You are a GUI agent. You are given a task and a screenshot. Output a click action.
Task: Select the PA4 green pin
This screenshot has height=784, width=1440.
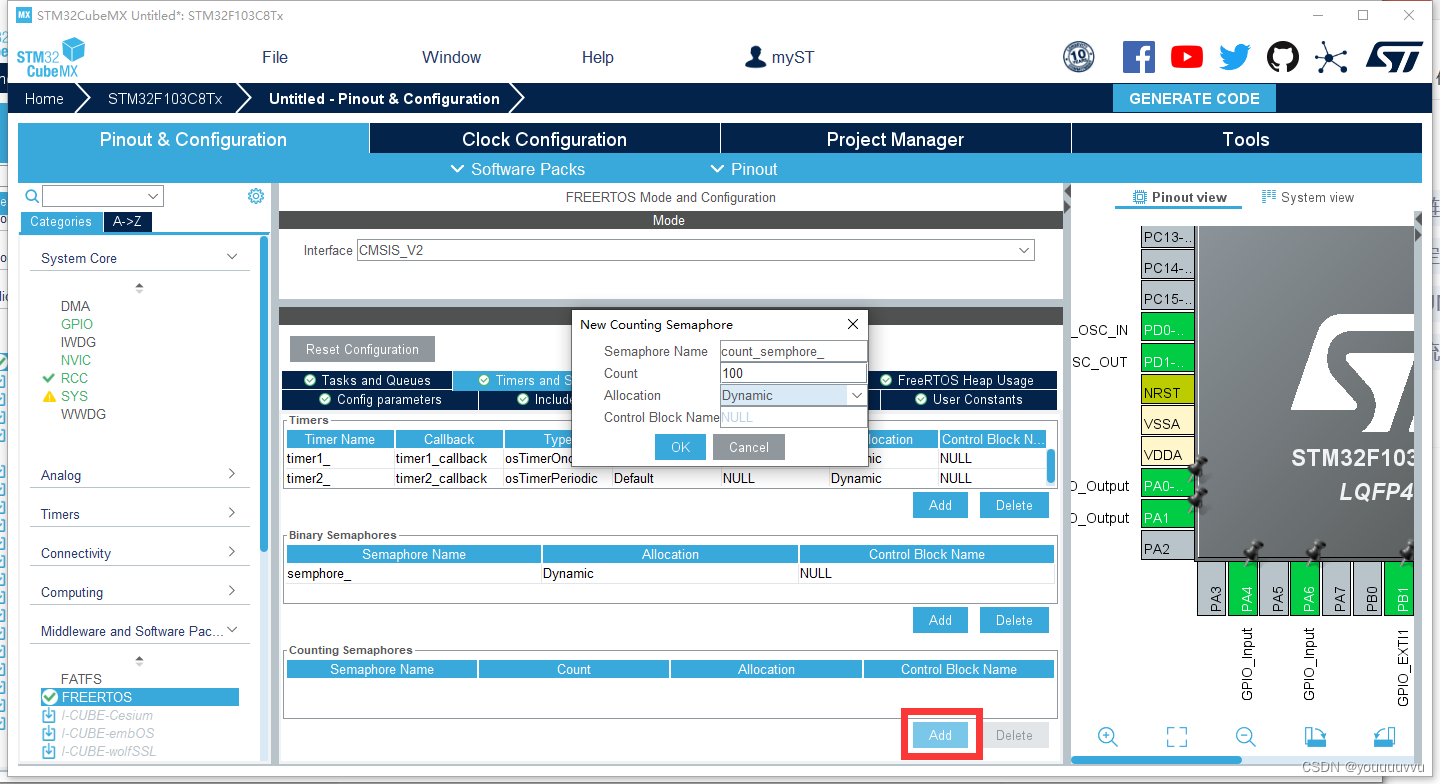(1246, 588)
